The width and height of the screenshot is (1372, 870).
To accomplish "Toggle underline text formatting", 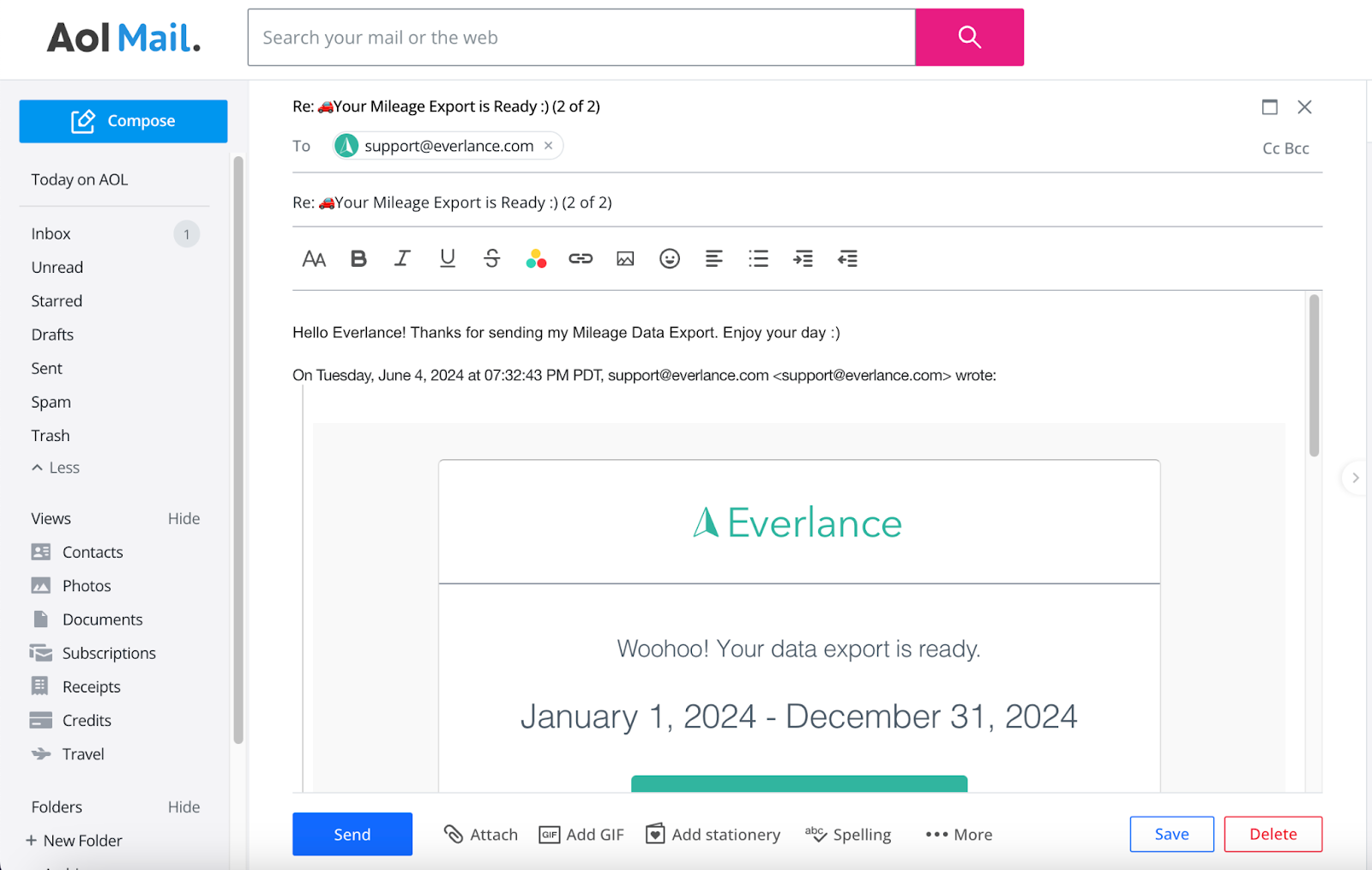I will 448,258.
